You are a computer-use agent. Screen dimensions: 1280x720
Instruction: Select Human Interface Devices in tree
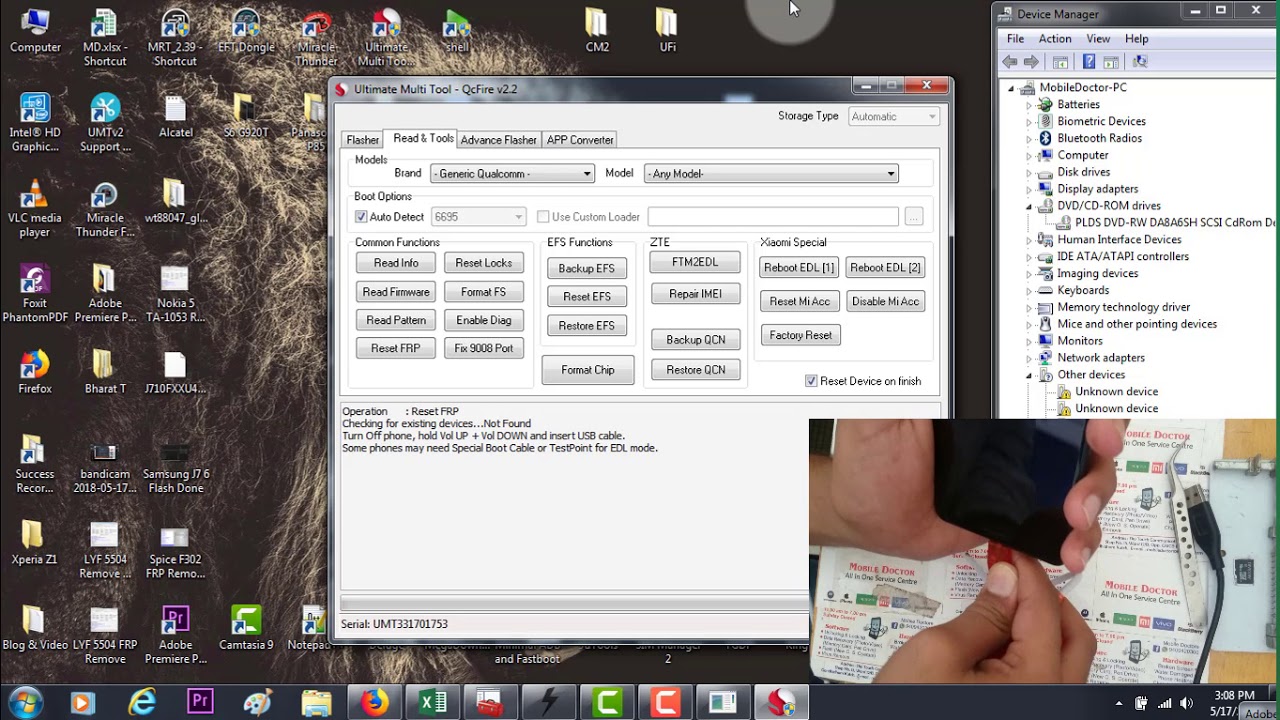[x=1119, y=240]
